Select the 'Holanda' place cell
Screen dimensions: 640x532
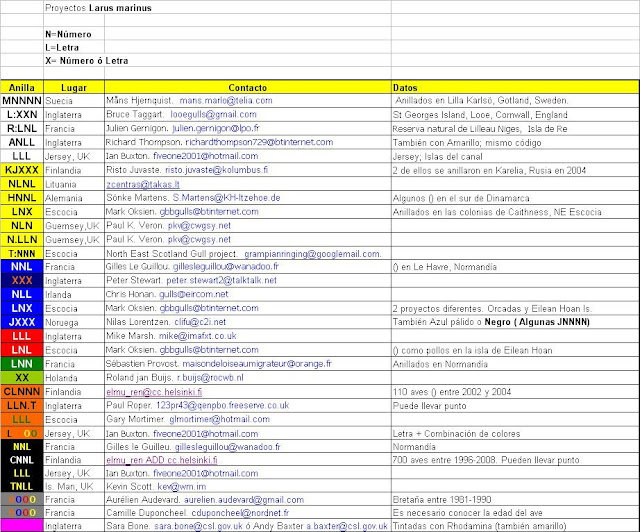point(74,378)
